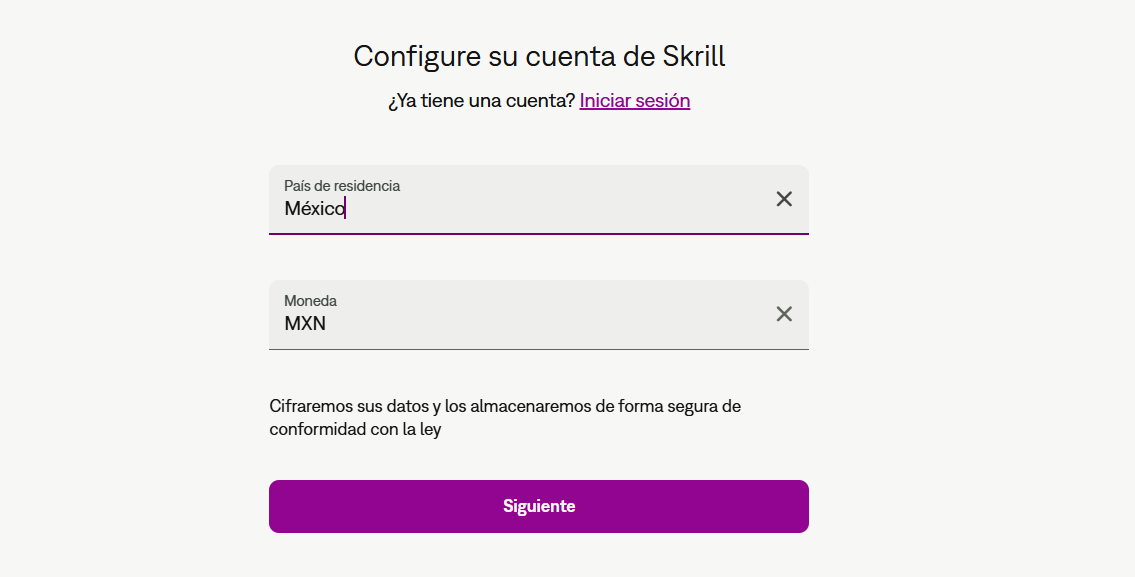This screenshot has width=1135, height=577.
Task: Click the Moneda field label
Action: coord(311,301)
